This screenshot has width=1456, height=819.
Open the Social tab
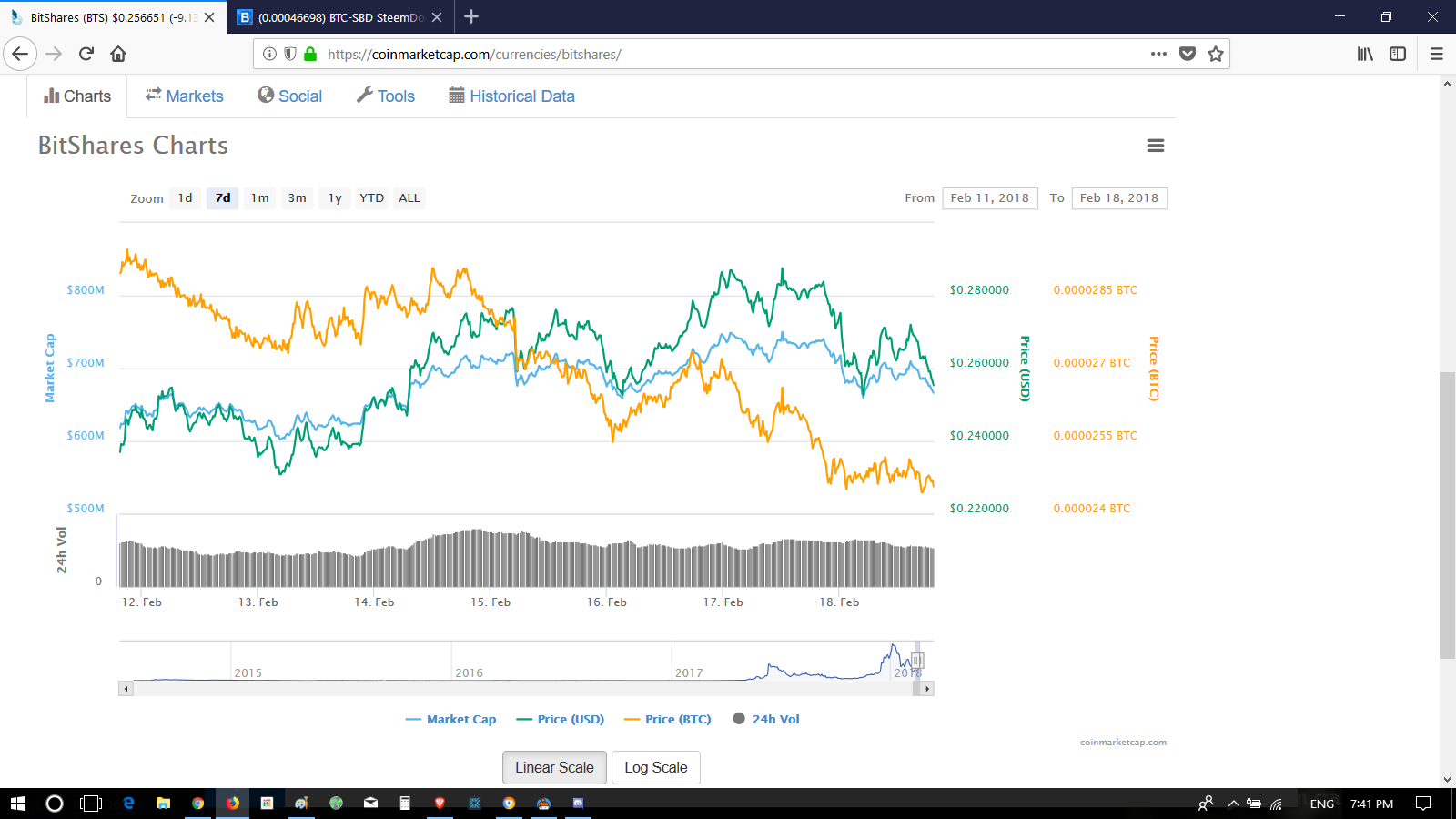pos(289,96)
